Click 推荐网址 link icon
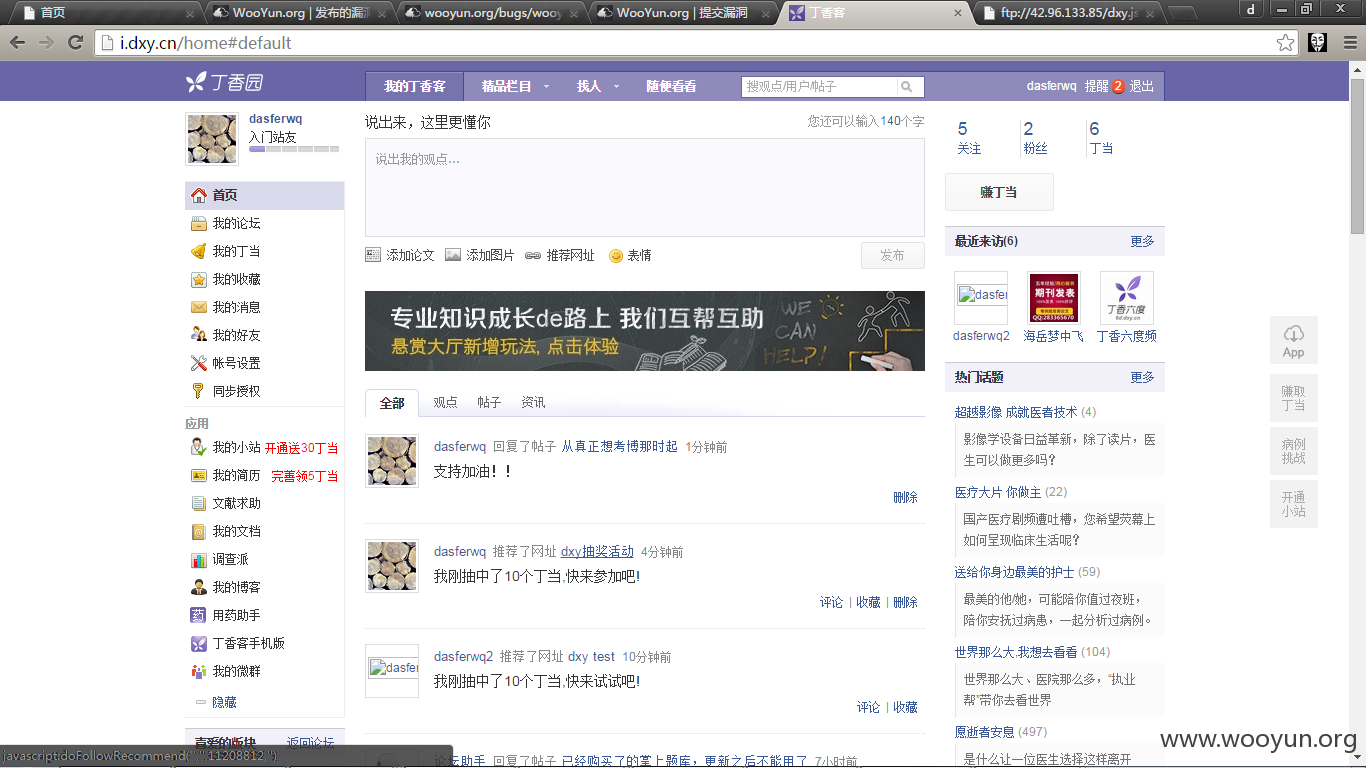This screenshot has height=768, width=1366. [533, 255]
